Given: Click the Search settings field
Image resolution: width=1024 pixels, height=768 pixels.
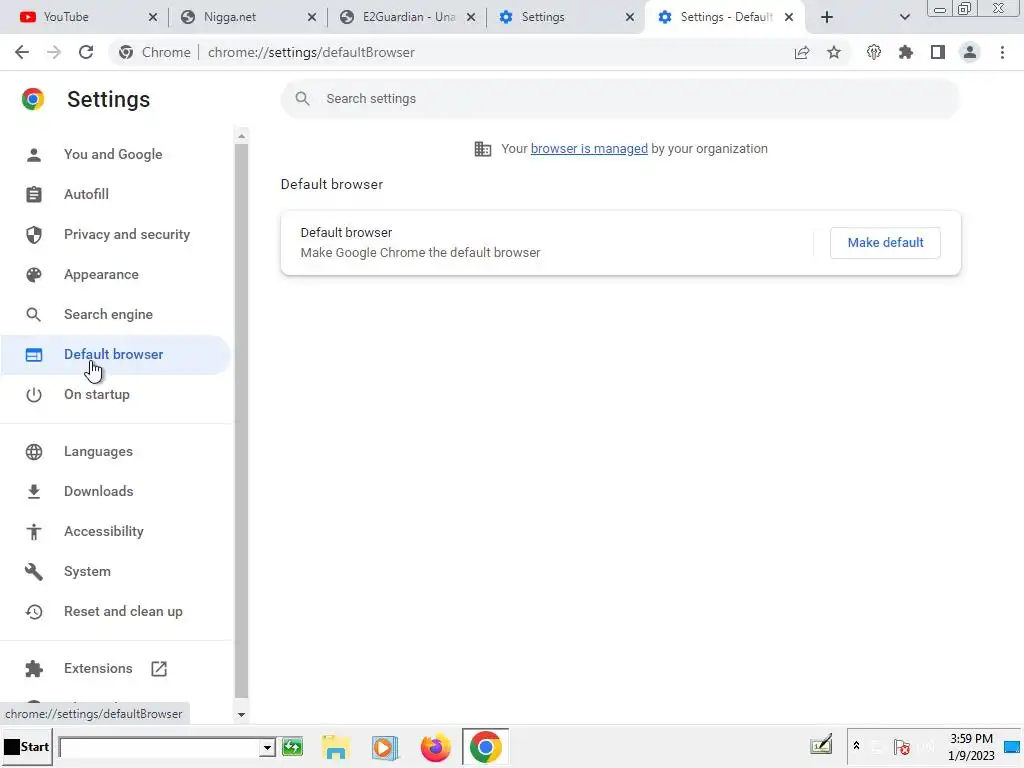Looking at the screenshot, I should 620,99.
